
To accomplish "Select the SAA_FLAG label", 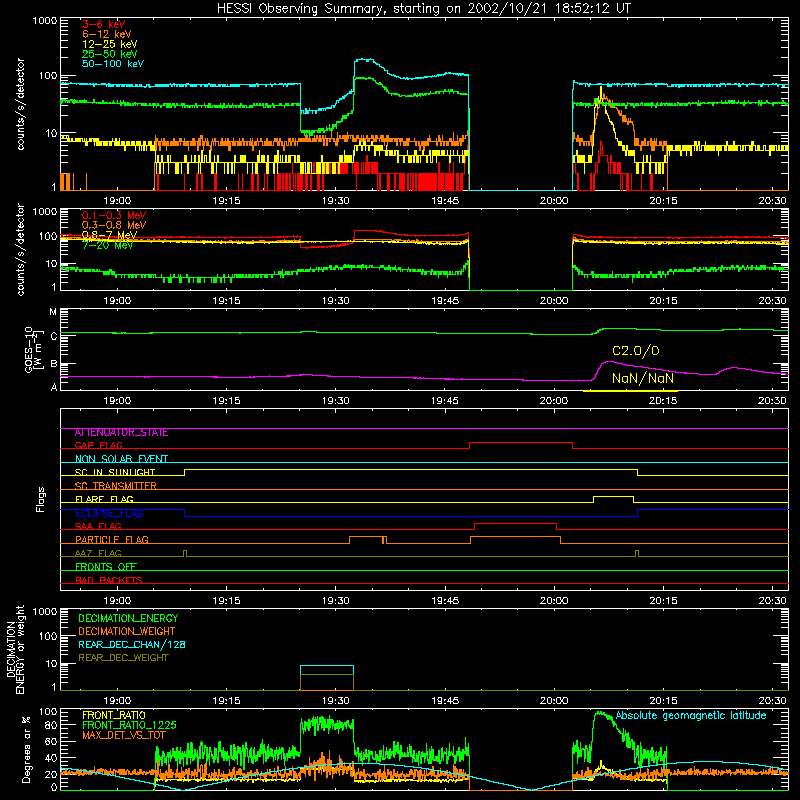I will tap(98, 526).
